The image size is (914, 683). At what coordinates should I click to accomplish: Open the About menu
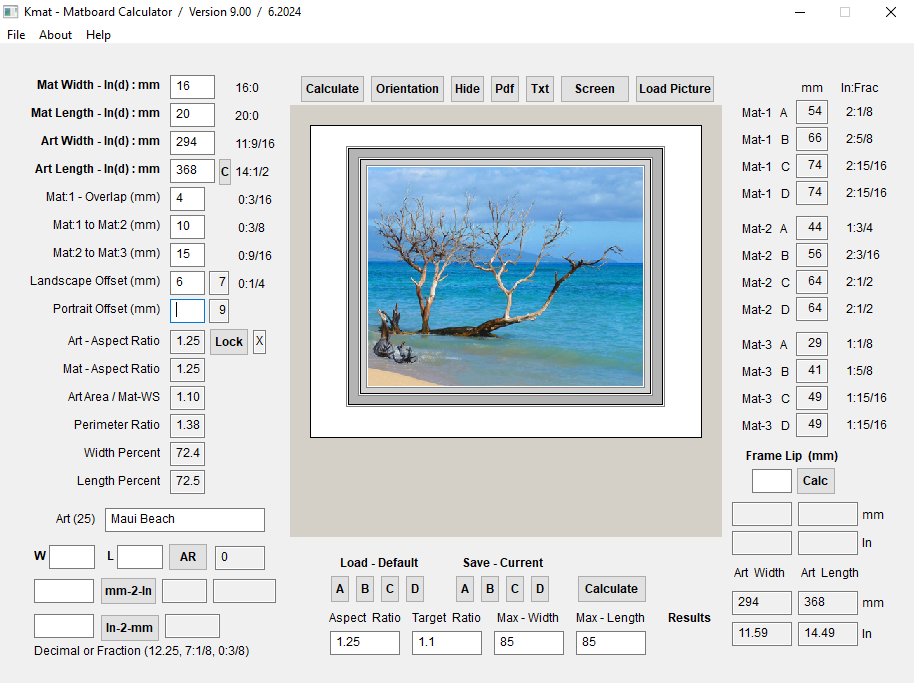55,35
